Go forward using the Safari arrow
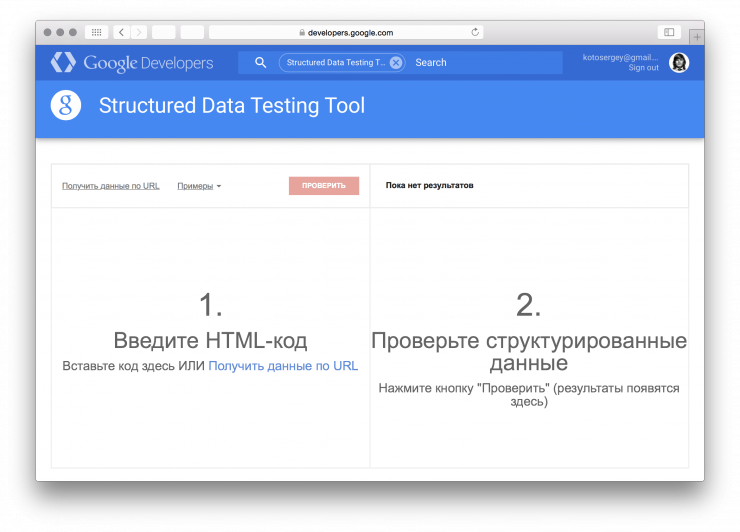The image size is (740, 532). [138, 32]
